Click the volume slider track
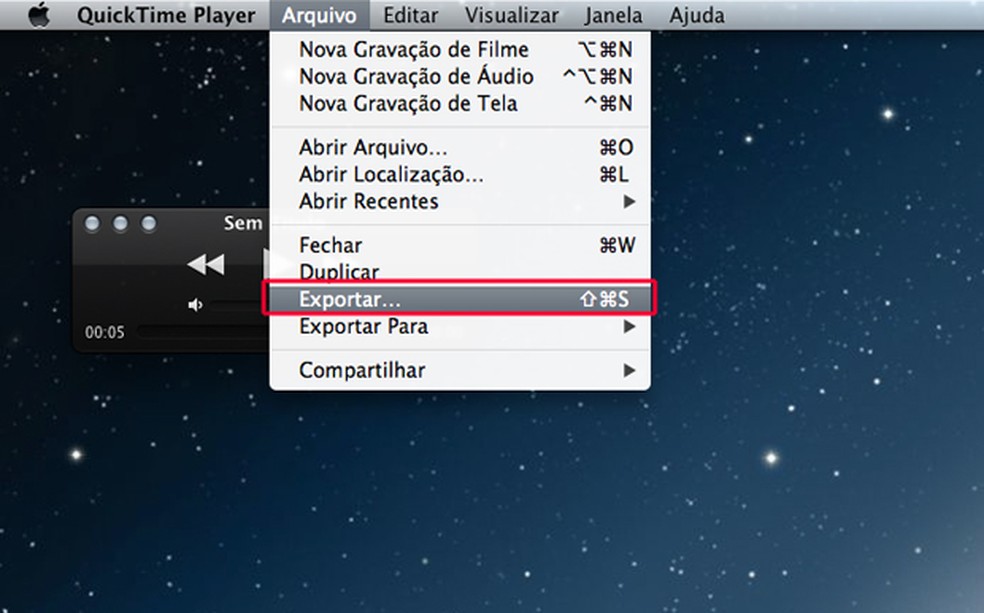This screenshot has width=984, height=613. [x=240, y=306]
